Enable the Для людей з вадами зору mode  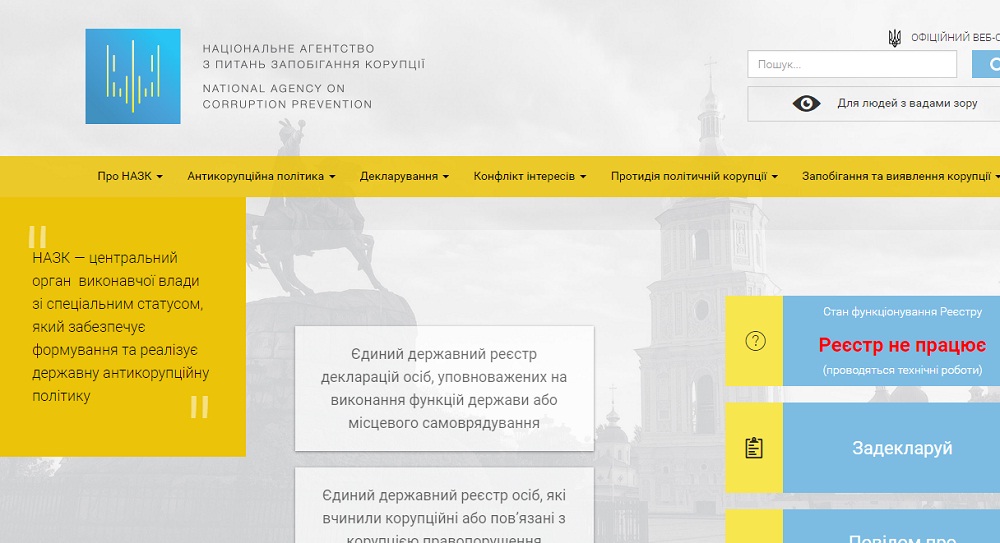coord(906,103)
